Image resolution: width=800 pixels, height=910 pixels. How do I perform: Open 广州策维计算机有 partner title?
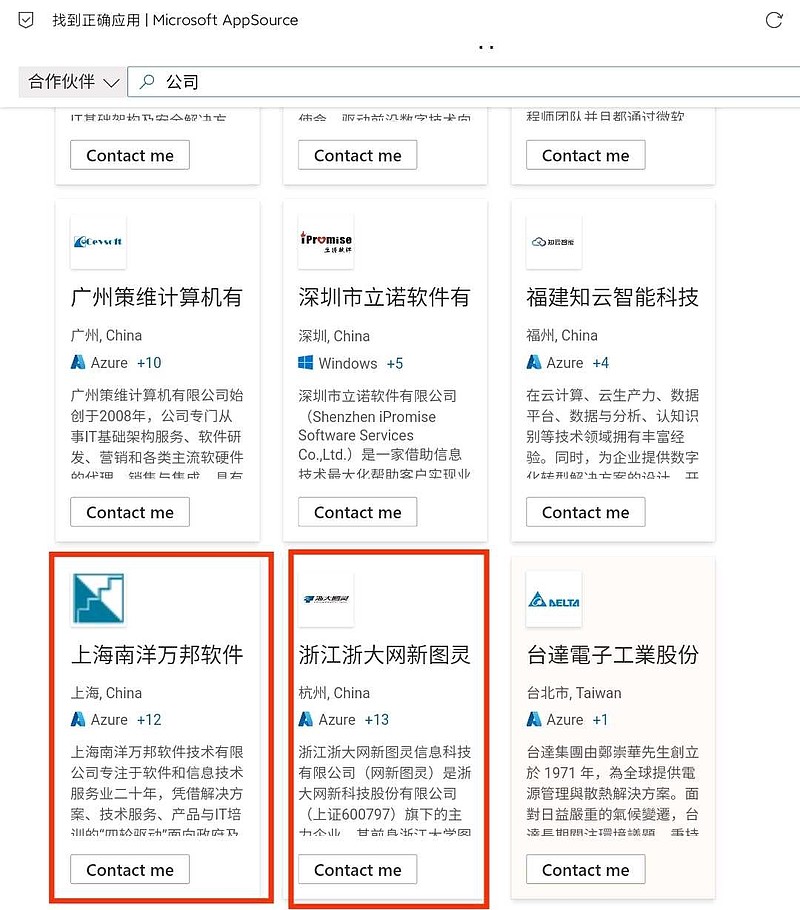tap(157, 297)
